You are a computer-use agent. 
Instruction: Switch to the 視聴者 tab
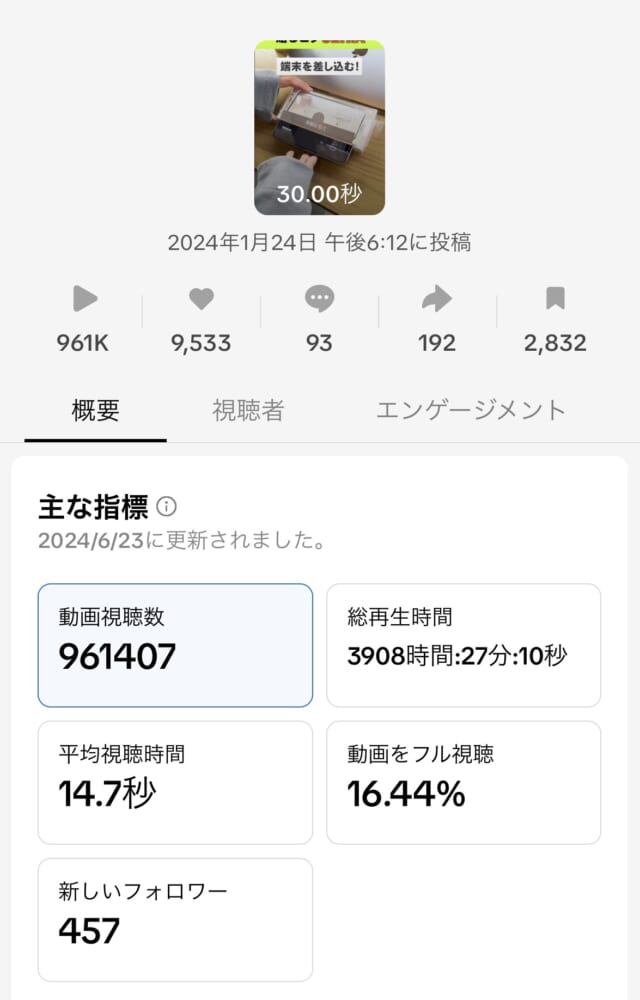(x=248, y=409)
